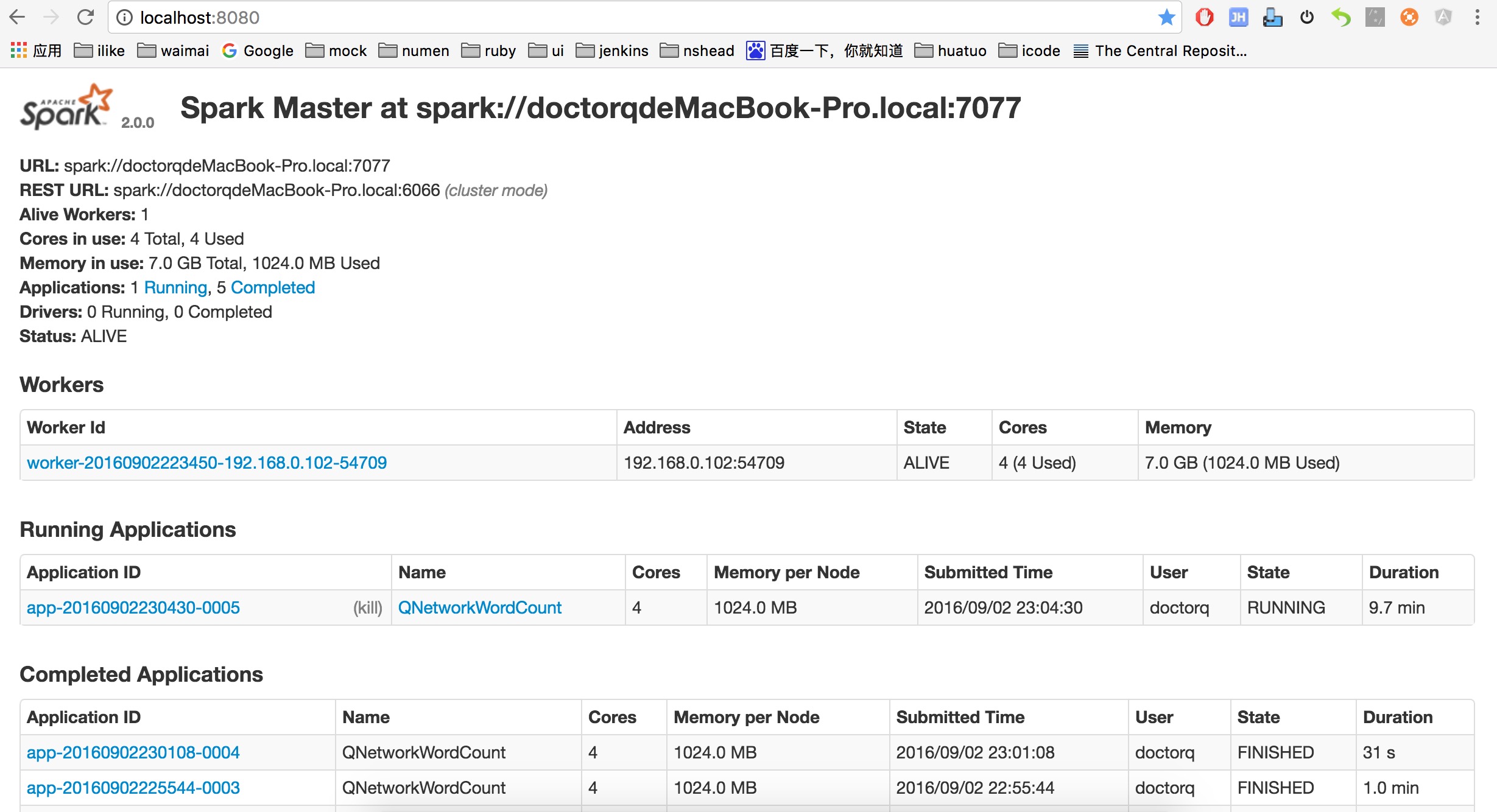The image size is (1497, 812).
Task: Open the huatuo bookmark folder
Action: pos(951,51)
